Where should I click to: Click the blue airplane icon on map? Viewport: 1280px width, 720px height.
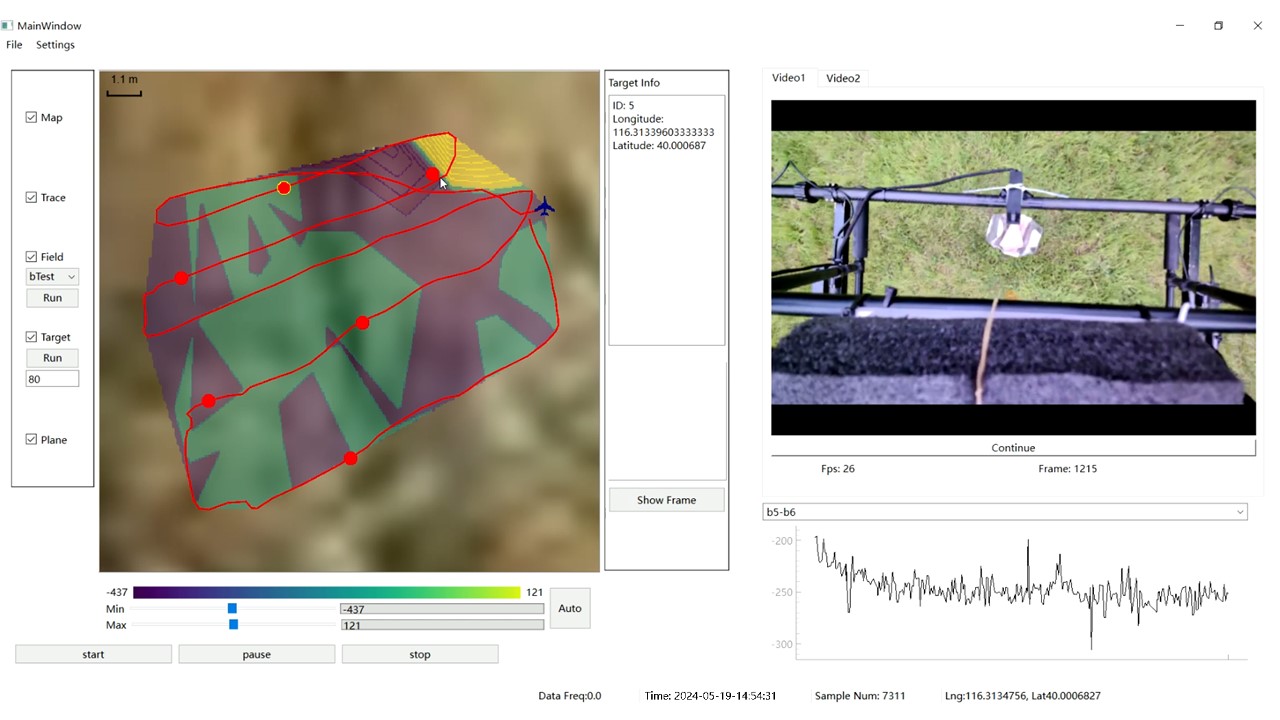(544, 207)
